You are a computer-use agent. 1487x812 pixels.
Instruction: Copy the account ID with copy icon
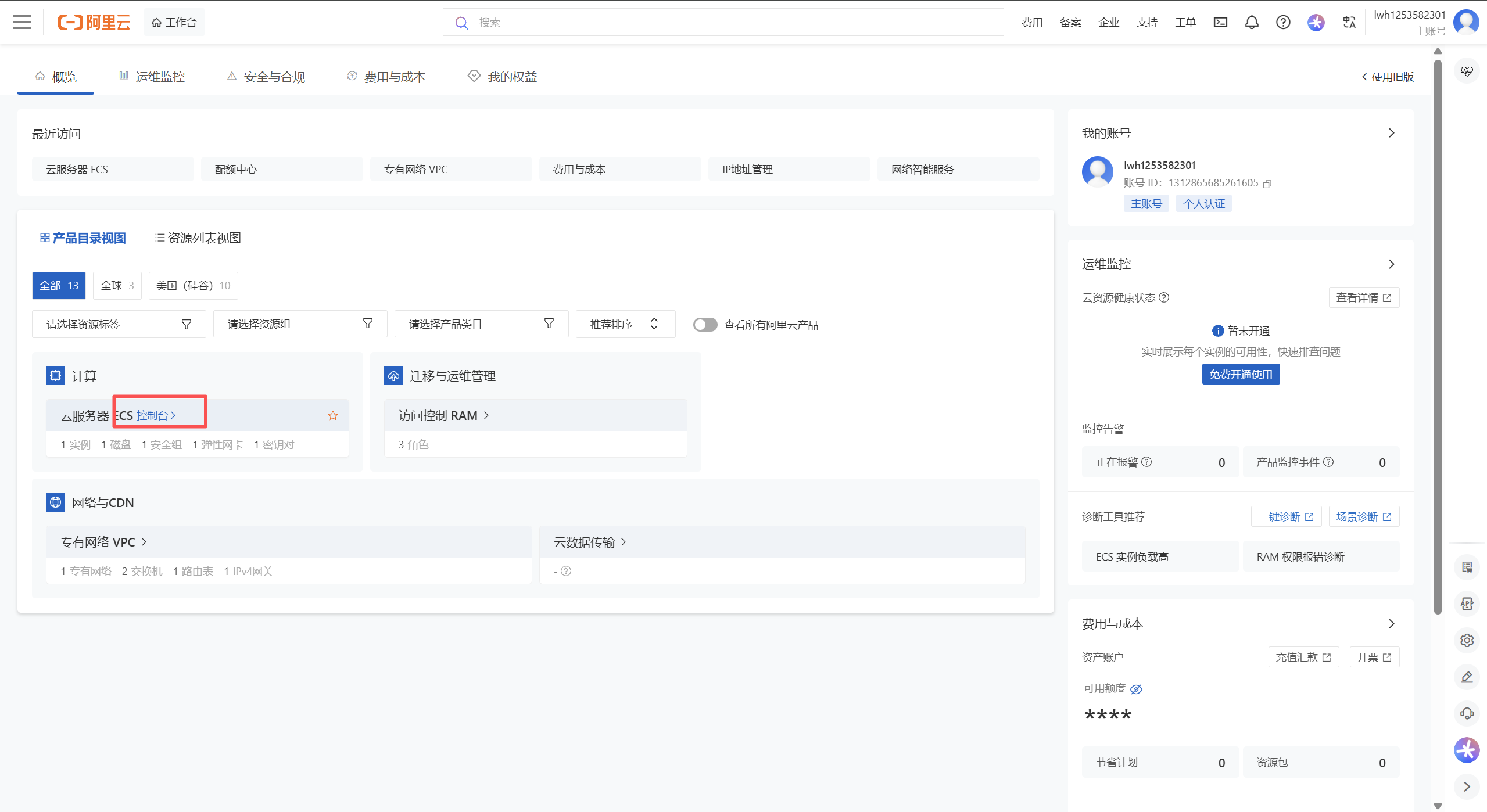[1268, 184]
